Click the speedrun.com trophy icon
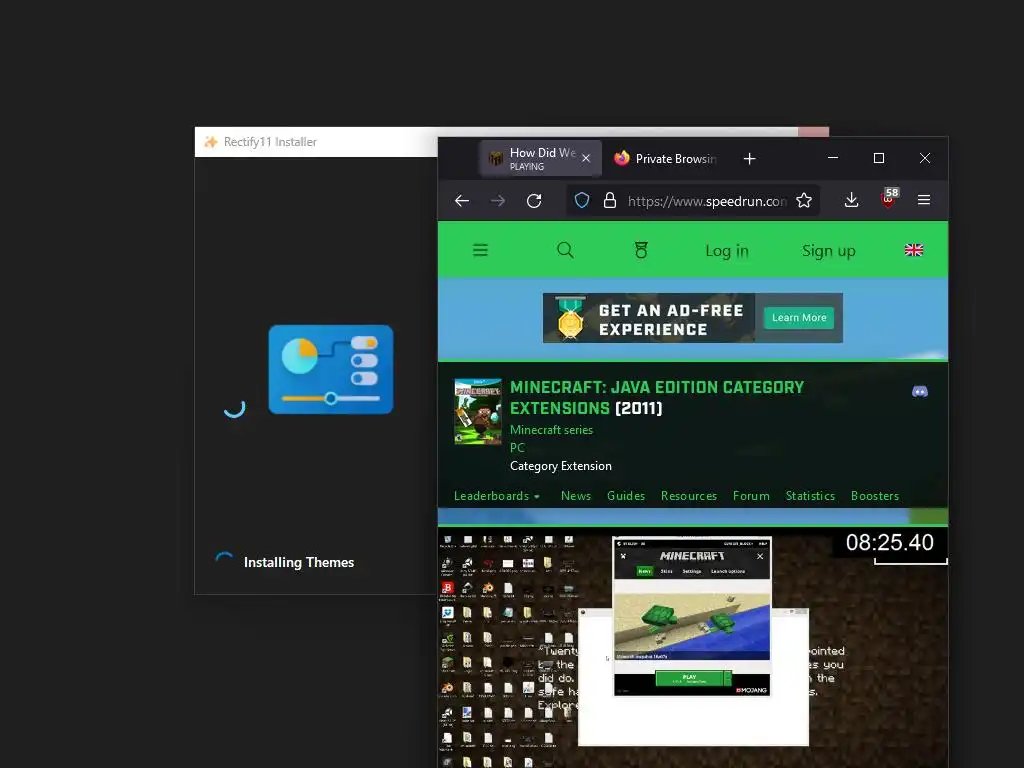 coord(641,250)
